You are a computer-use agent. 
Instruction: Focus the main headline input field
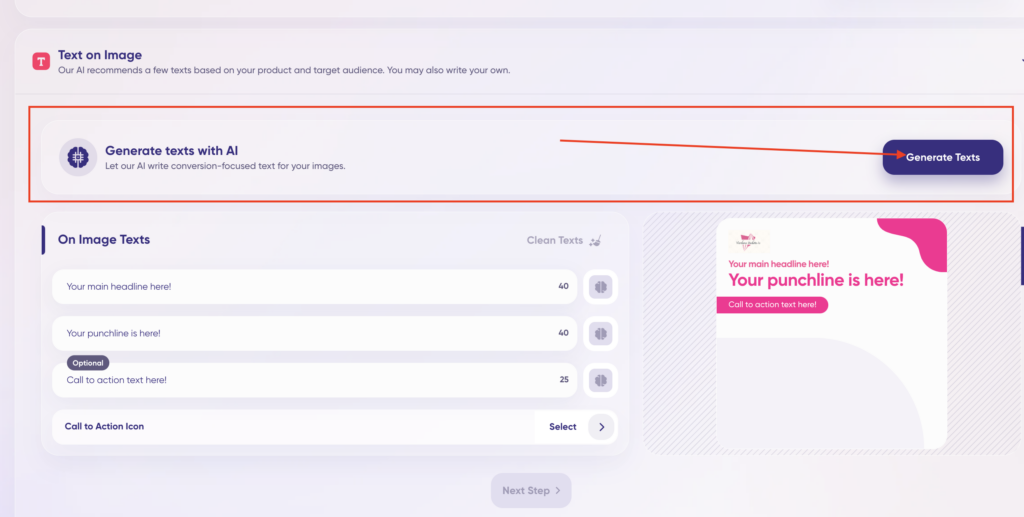(x=314, y=287)
